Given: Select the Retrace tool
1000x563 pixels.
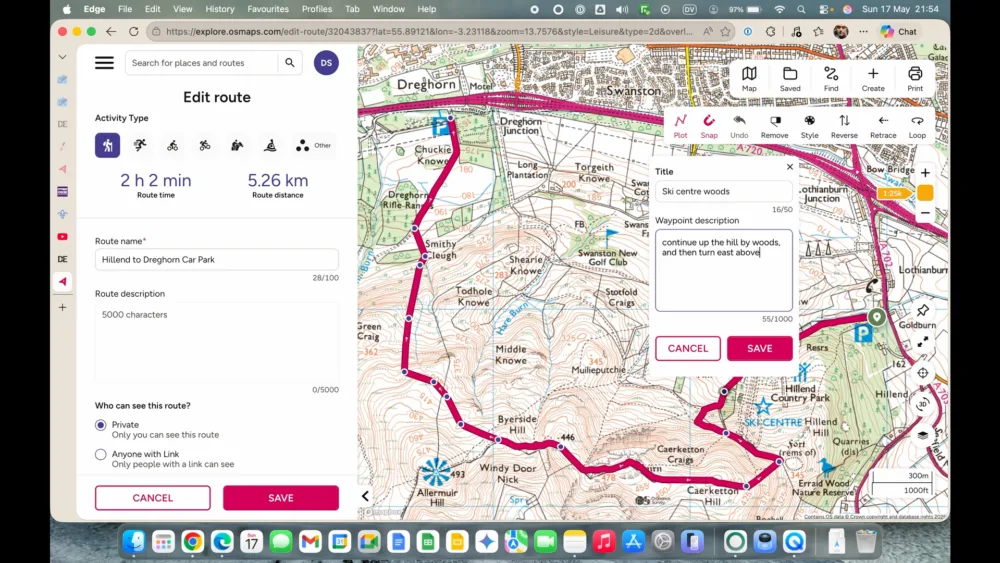Looking at the screenshot, I should 883,126.
